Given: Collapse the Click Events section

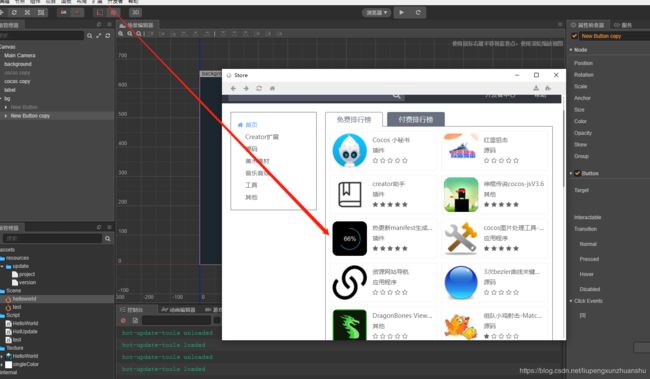Looking at the screenshot, I should pyautogui.click(x=571, y=301).
